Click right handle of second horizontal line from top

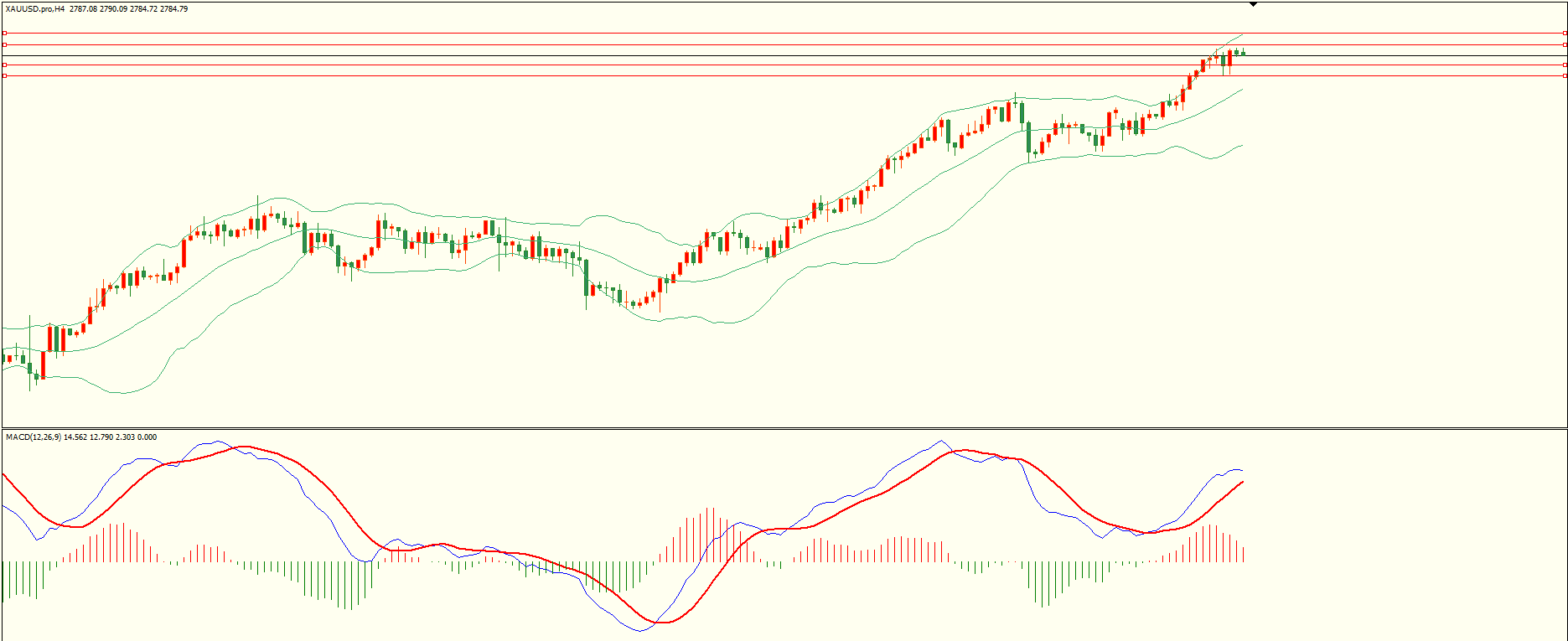click(1565, 44)
